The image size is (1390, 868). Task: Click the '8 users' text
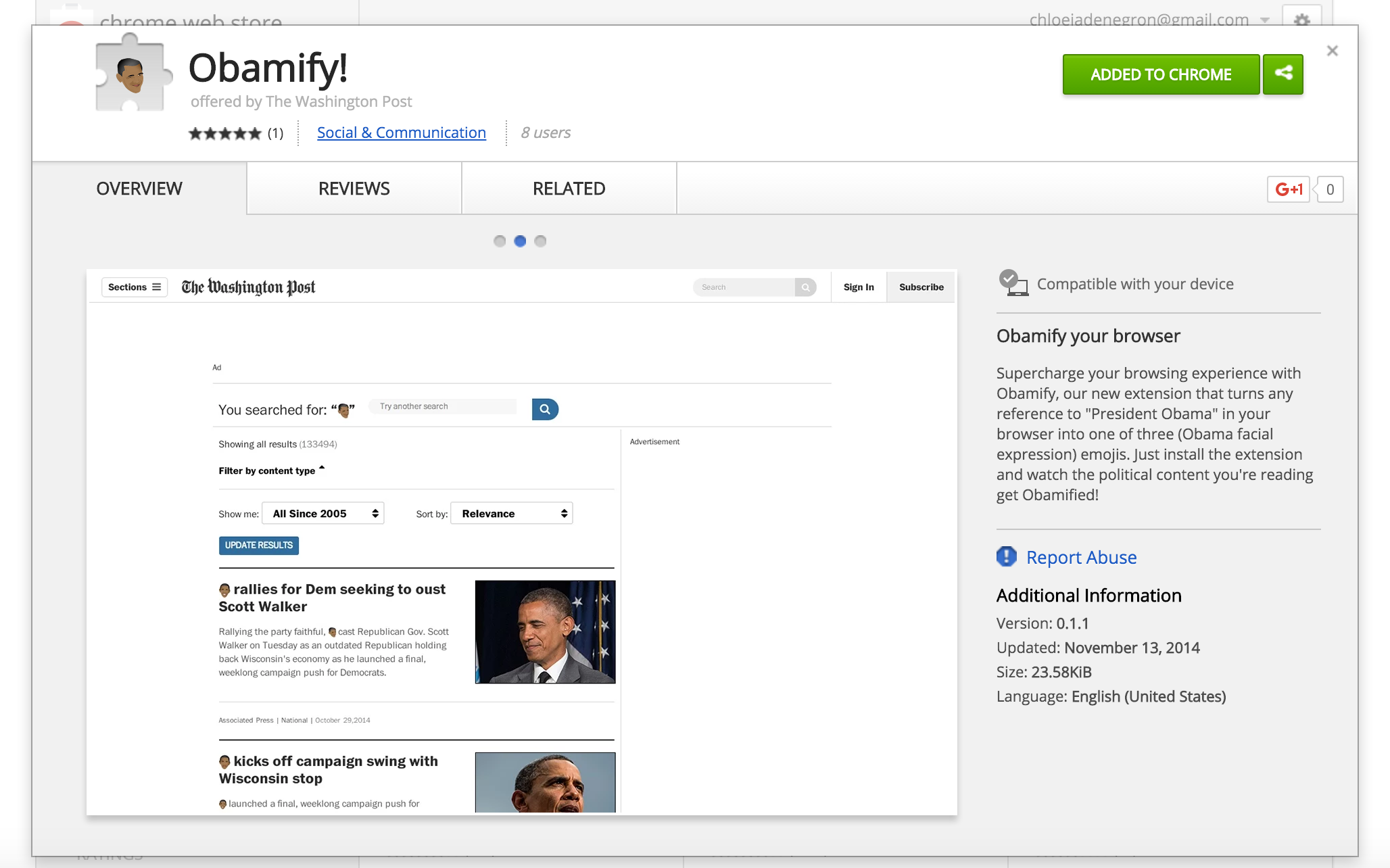[x=546, y=132]
